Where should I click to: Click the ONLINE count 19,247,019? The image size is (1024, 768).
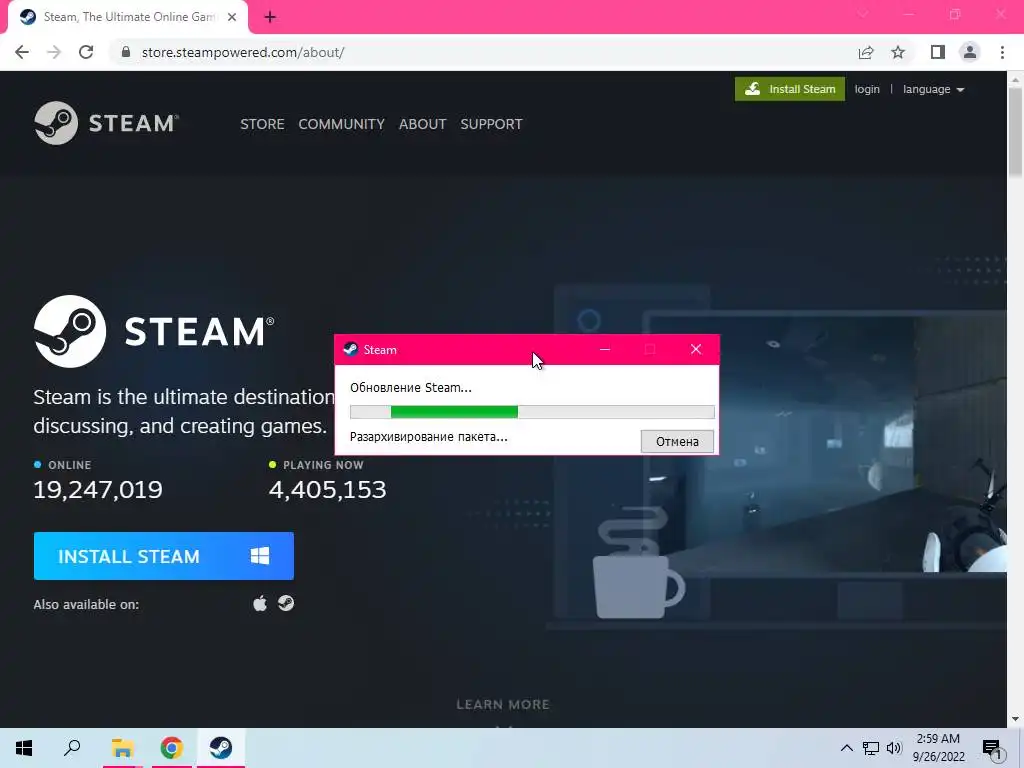[x=98, y=489]
